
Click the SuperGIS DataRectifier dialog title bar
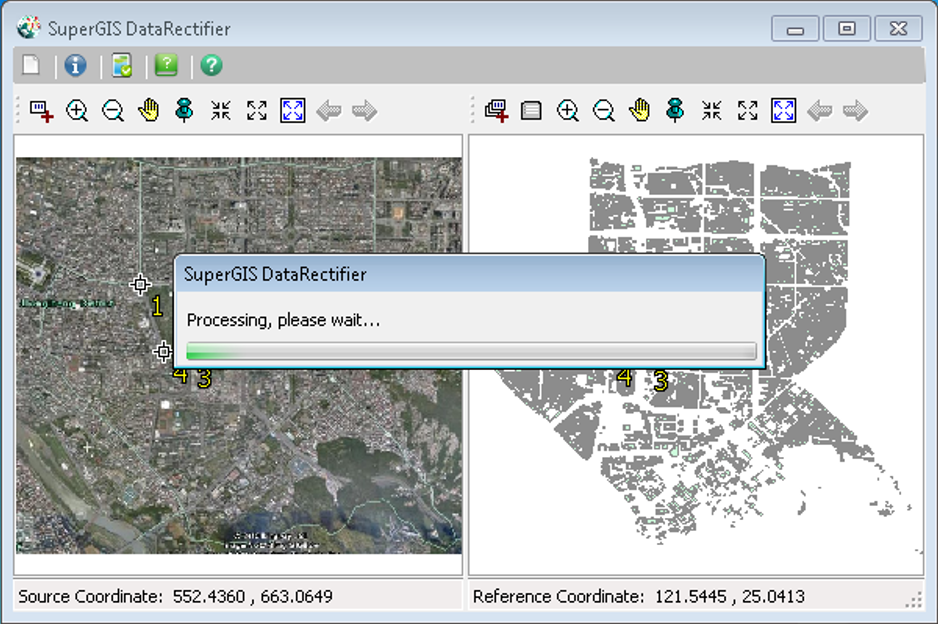[470, 274]
